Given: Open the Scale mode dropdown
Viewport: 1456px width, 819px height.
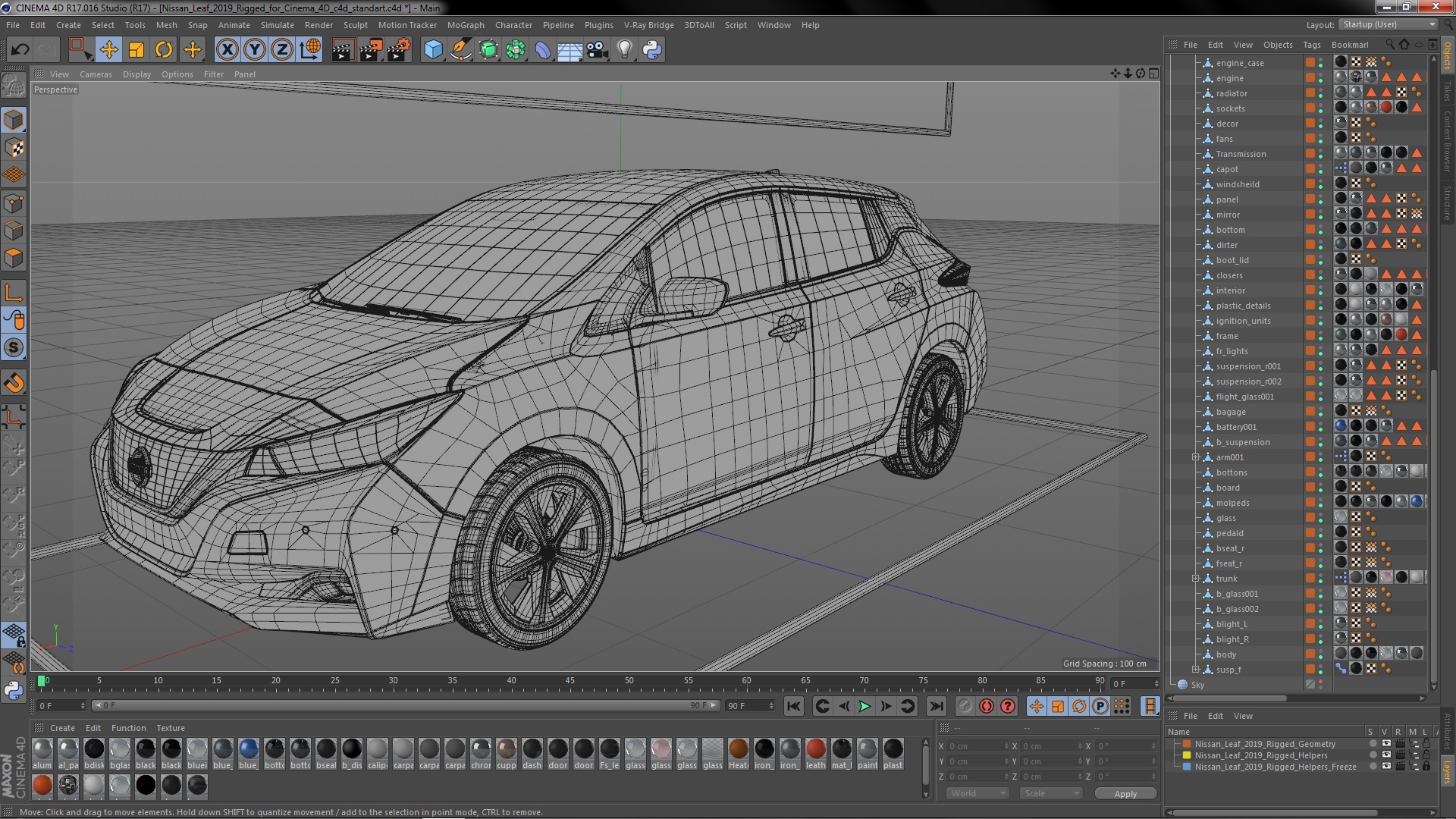Looking at the screenshot, I should (1050, 793).
